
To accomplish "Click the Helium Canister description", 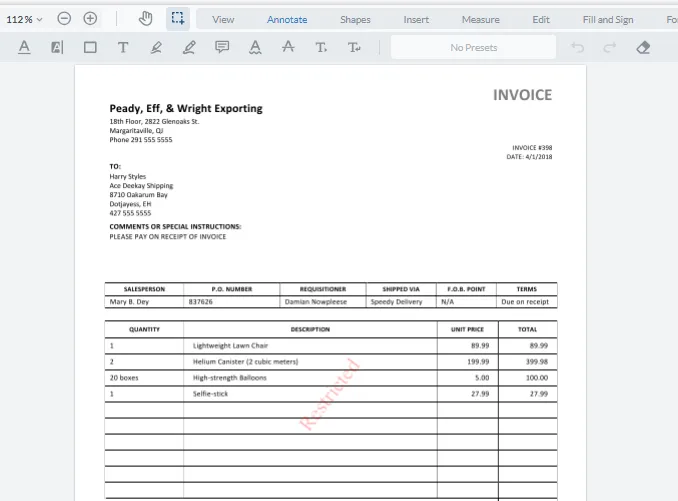I will pos(246,361).
